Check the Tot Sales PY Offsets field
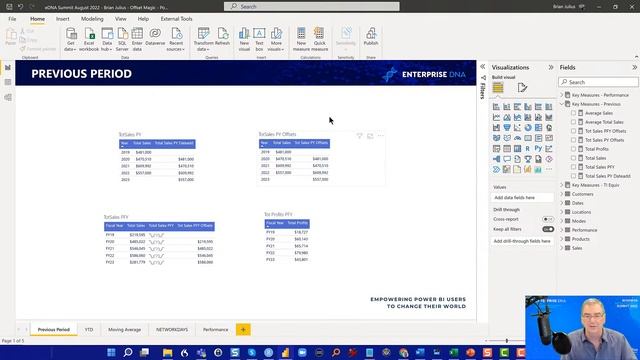 (x=573, y=140)
